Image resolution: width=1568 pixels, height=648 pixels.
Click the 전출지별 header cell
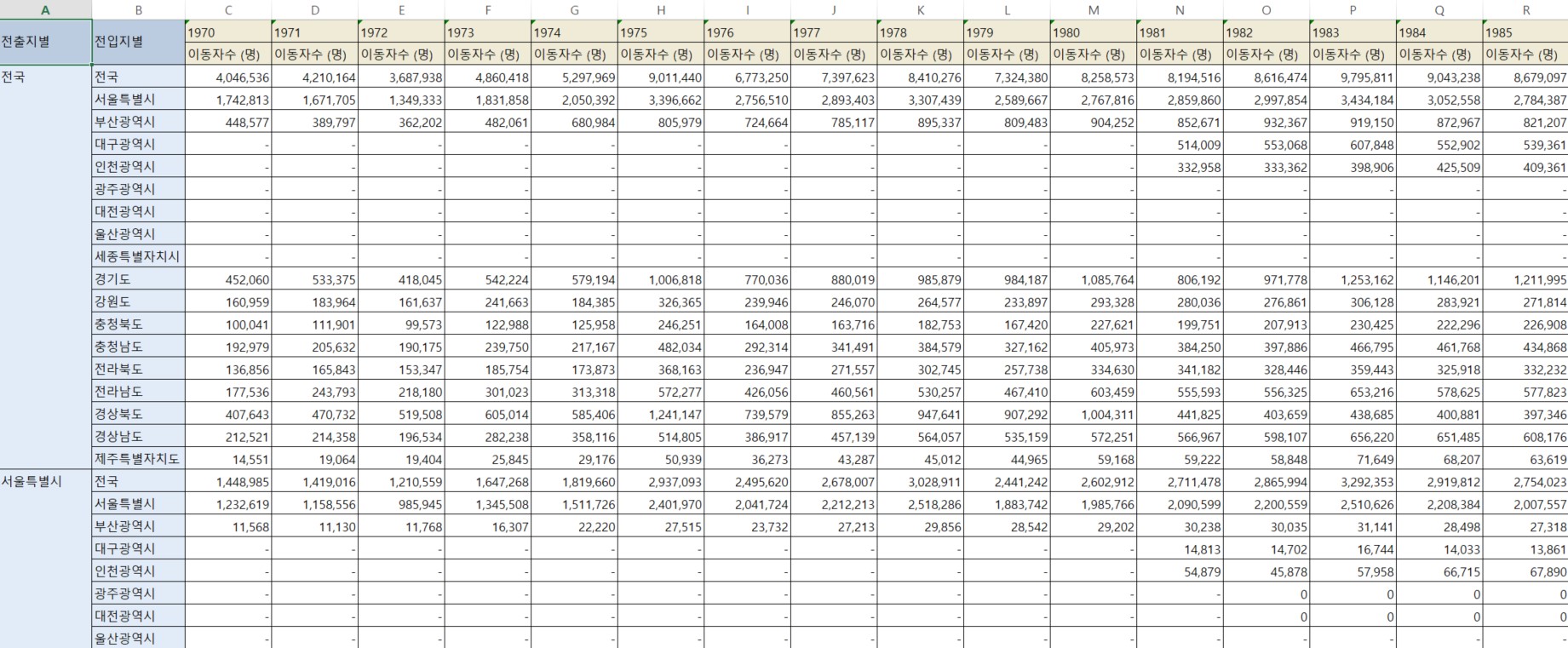(x=46, y=43)
